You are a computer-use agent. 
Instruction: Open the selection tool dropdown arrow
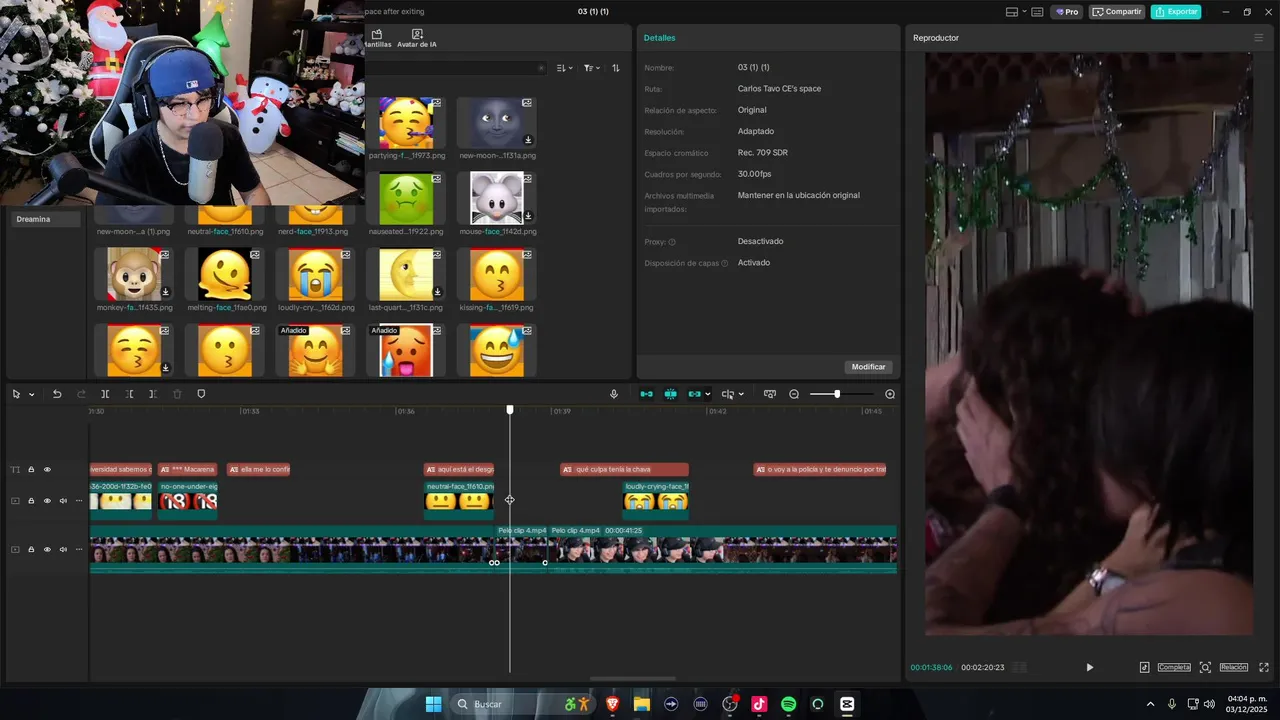pos(31,394)
